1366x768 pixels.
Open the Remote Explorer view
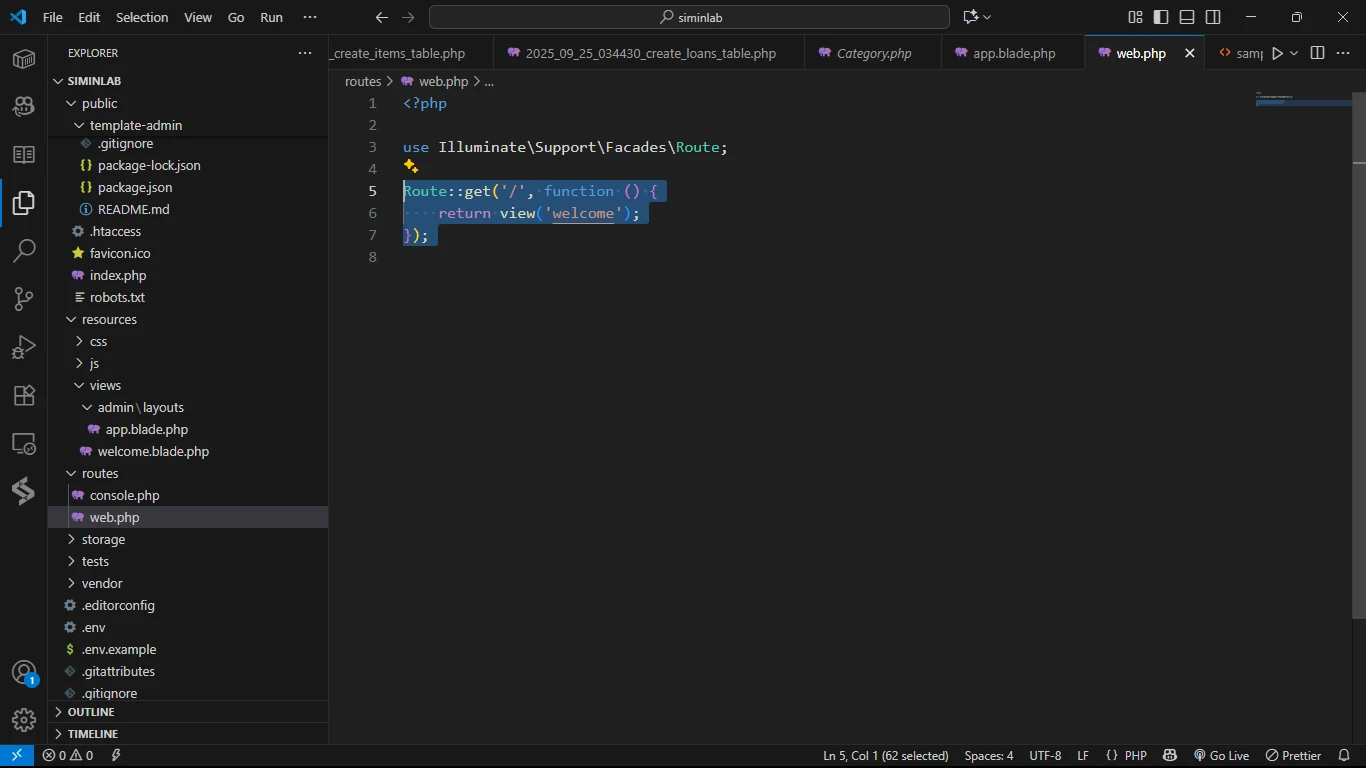(x=24, y=442)
